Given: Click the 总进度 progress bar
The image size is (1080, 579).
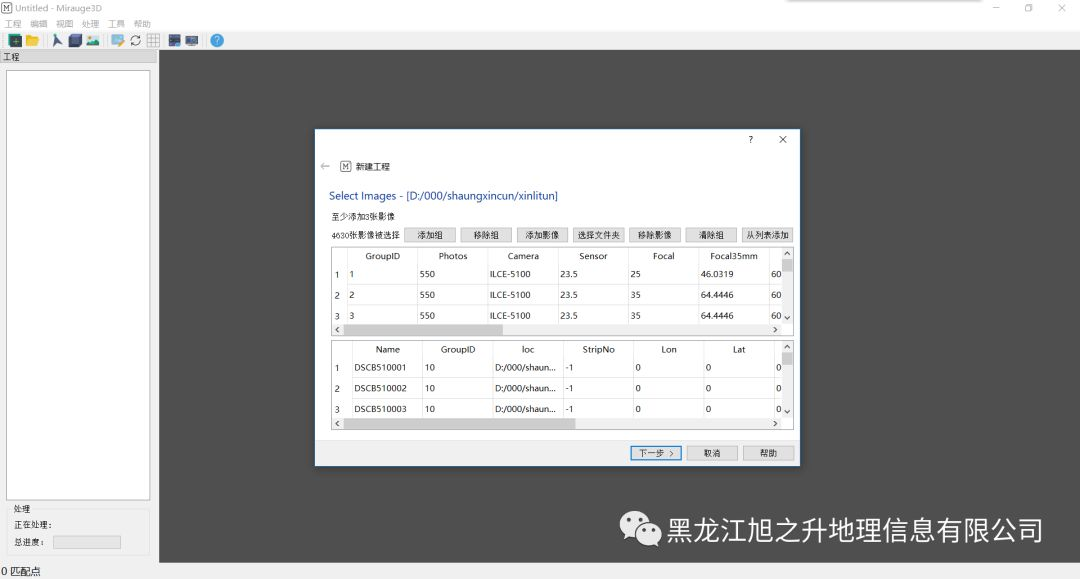Looking at the screenshot, I should [87, 542].
